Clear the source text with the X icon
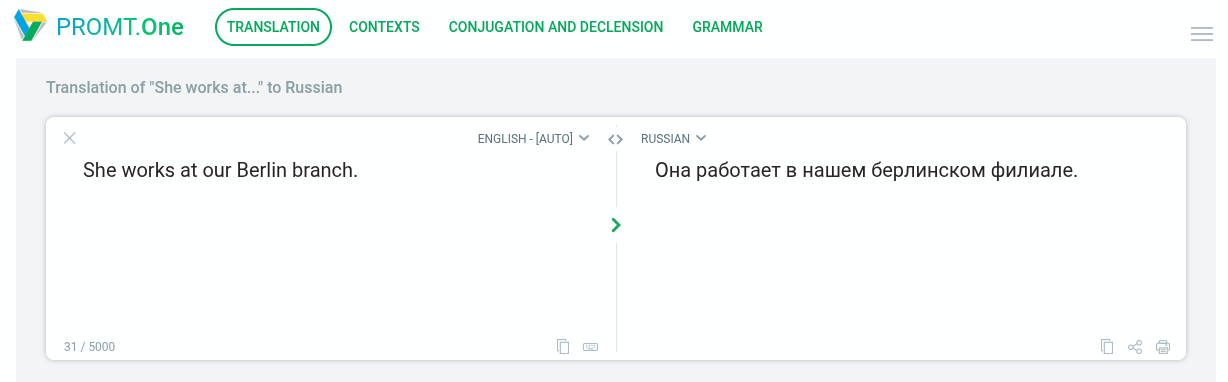1228x382 pixels. (69, 138)
